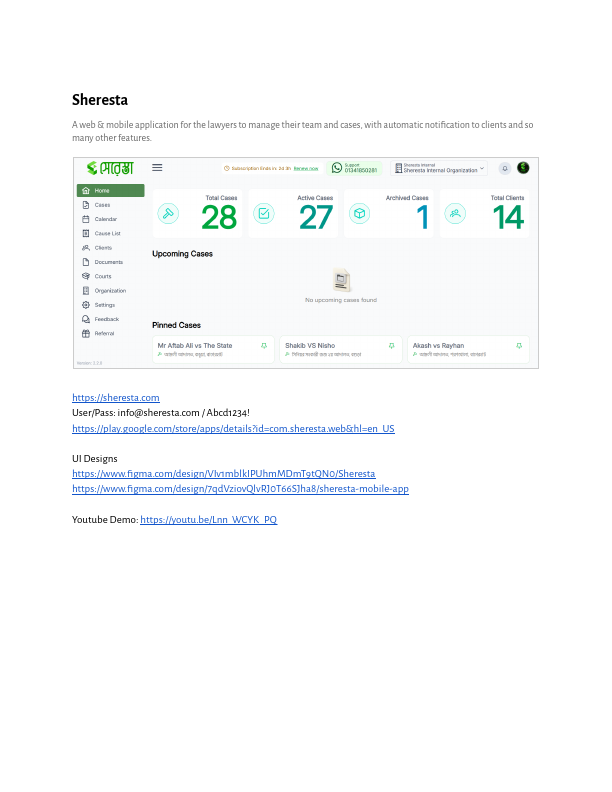612x792 pixels.
Task: Open the https://sheresta.com link
Action: pyautogui.click(x=116, y=398)
